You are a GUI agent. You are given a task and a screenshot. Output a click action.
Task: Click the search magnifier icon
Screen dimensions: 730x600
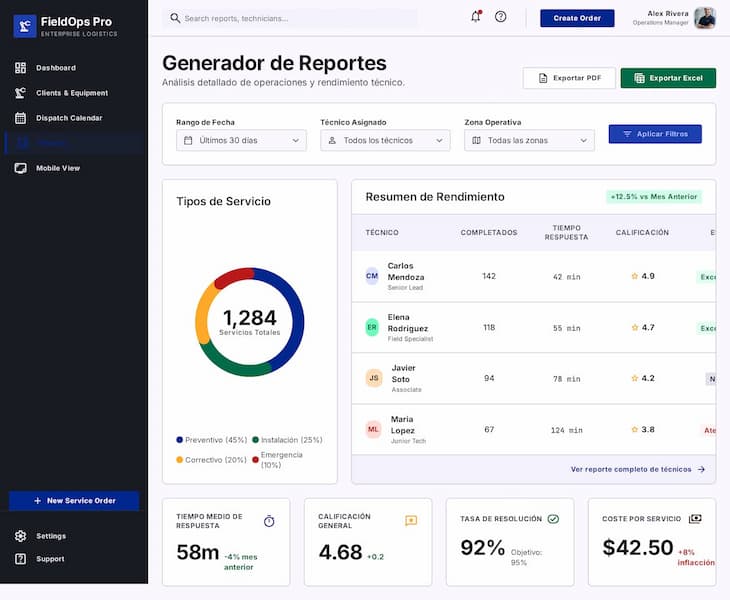tap(175, 18)
